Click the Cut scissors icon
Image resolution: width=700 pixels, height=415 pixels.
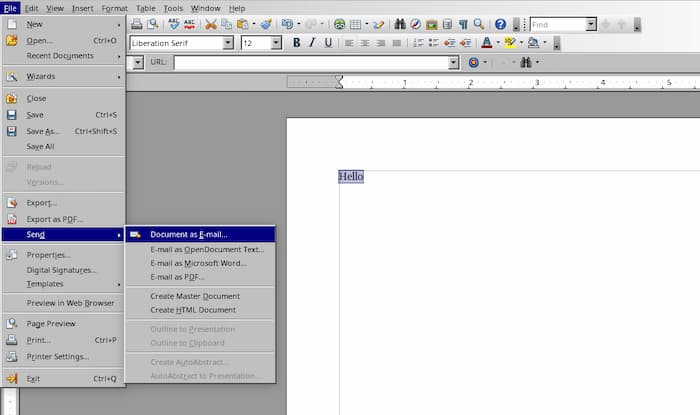pyautogui.click(x=211, y=24)
